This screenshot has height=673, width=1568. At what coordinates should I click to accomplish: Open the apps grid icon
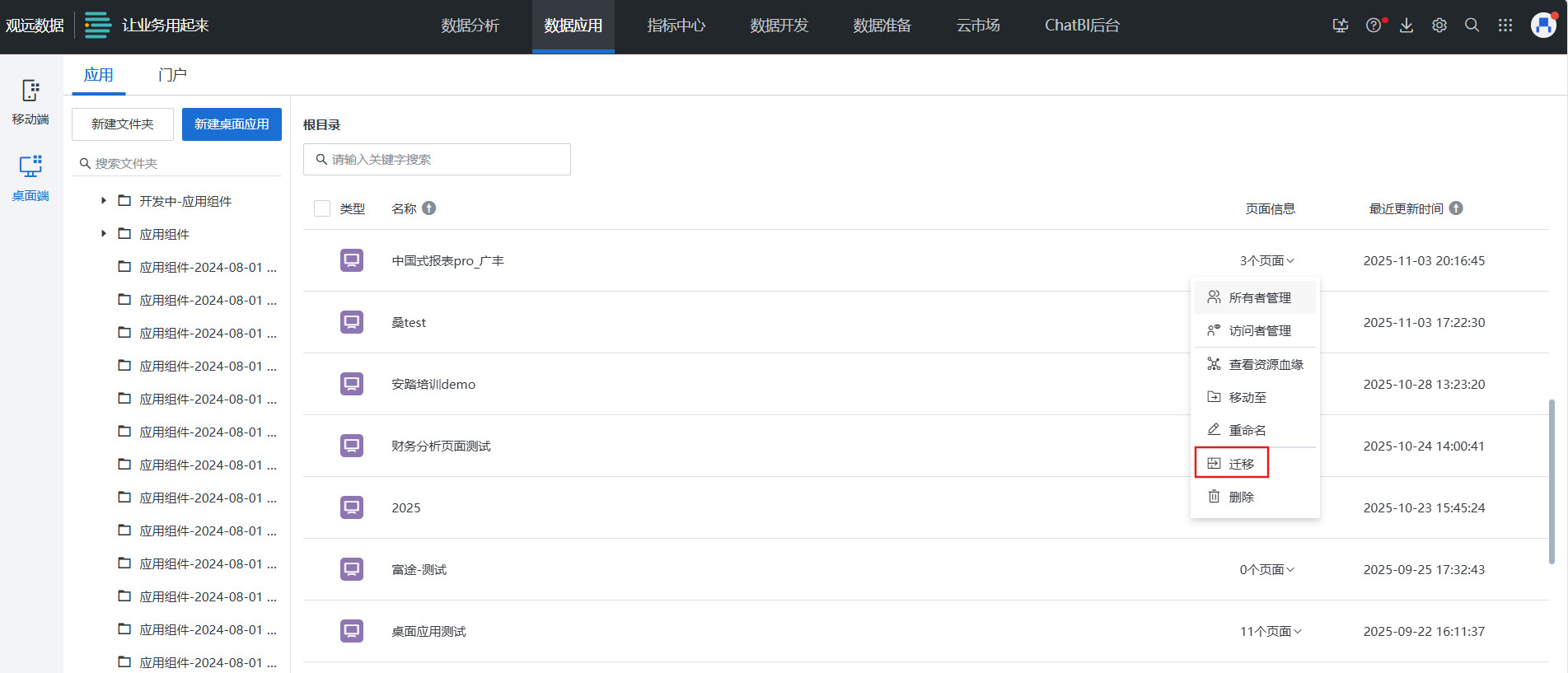1505,26
